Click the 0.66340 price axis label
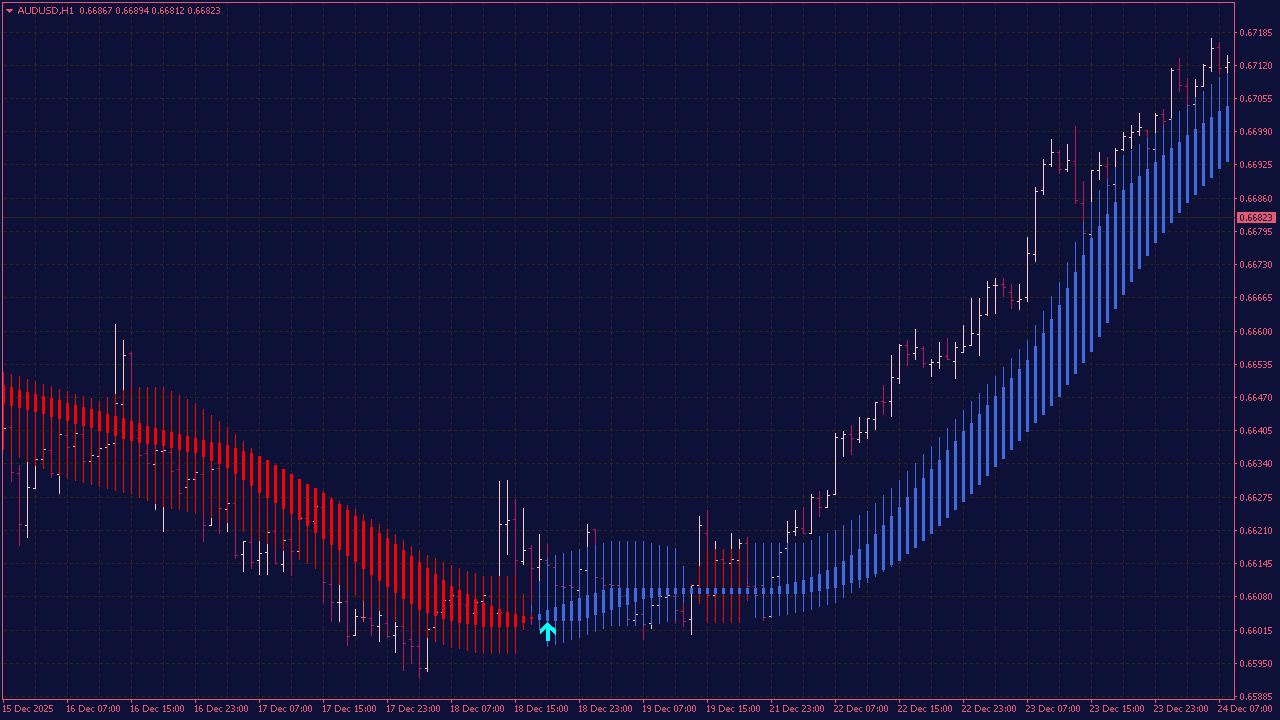 (x=1255, y=464)
